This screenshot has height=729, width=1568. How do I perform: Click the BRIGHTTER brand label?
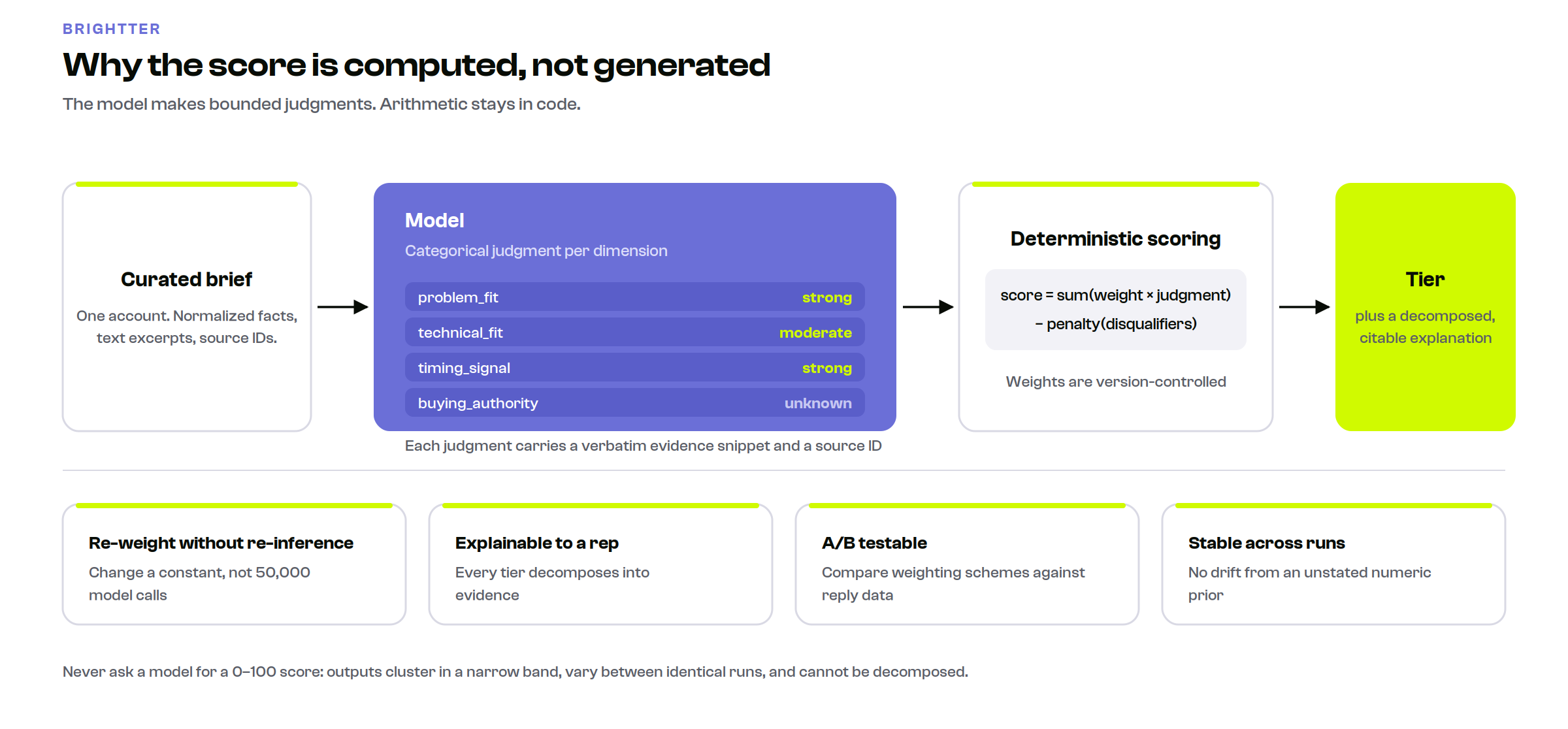pos(111,29)
